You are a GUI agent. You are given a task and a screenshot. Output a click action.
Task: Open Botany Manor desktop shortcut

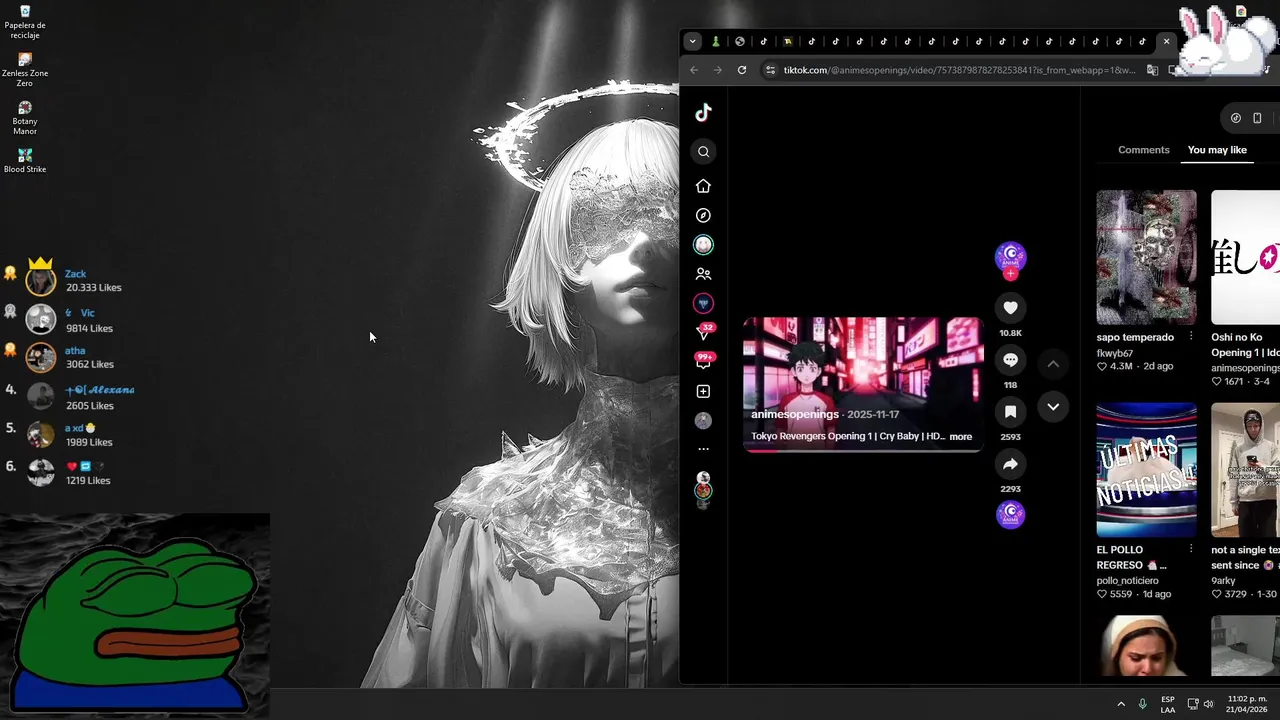25,118
